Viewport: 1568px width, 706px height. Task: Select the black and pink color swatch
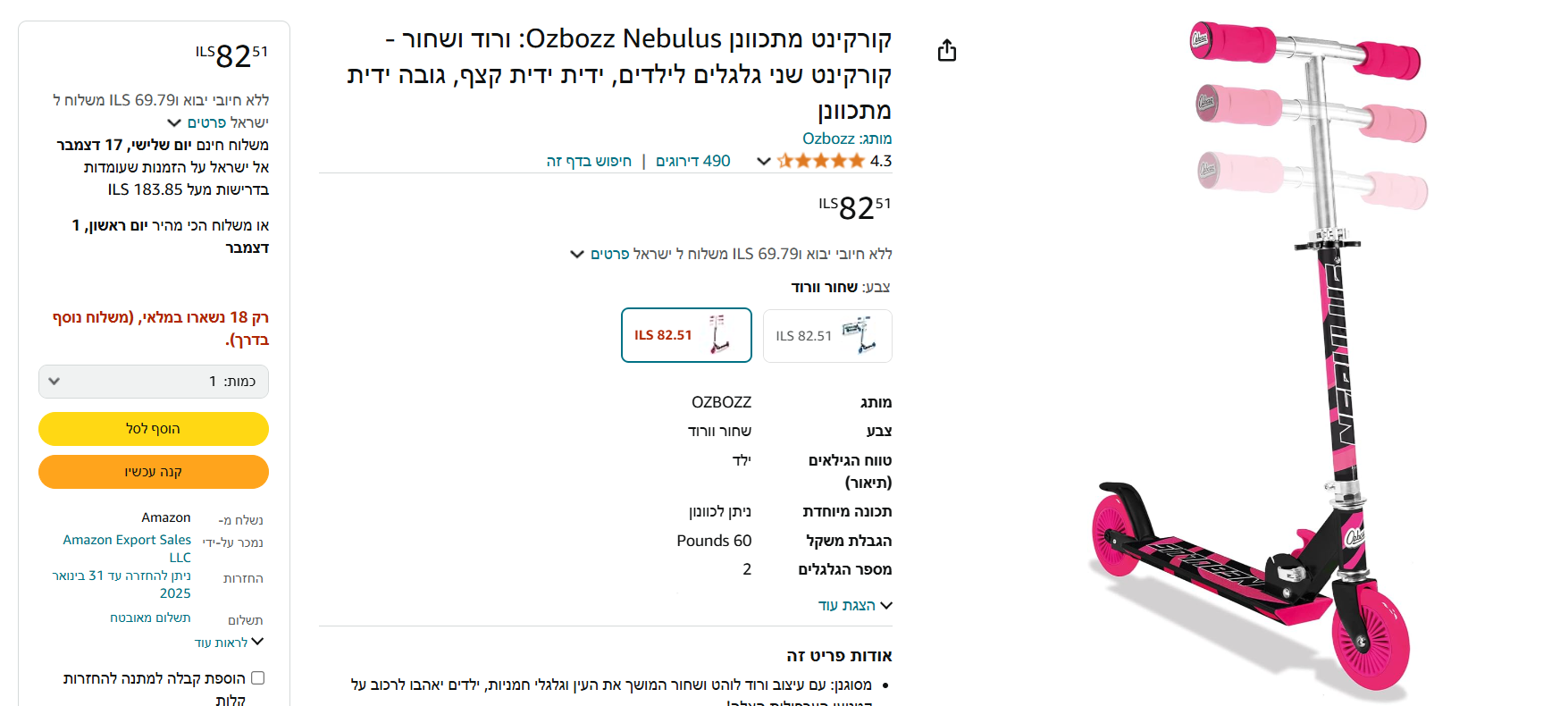tap(686, 335)
